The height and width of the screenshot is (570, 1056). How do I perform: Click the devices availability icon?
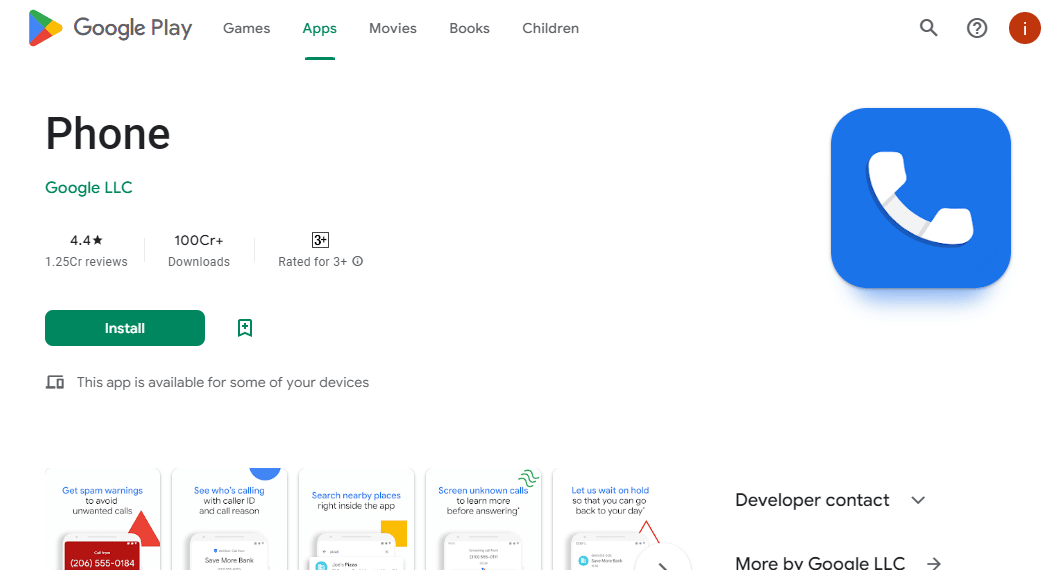pyautogui.click(x=55, y=383)
